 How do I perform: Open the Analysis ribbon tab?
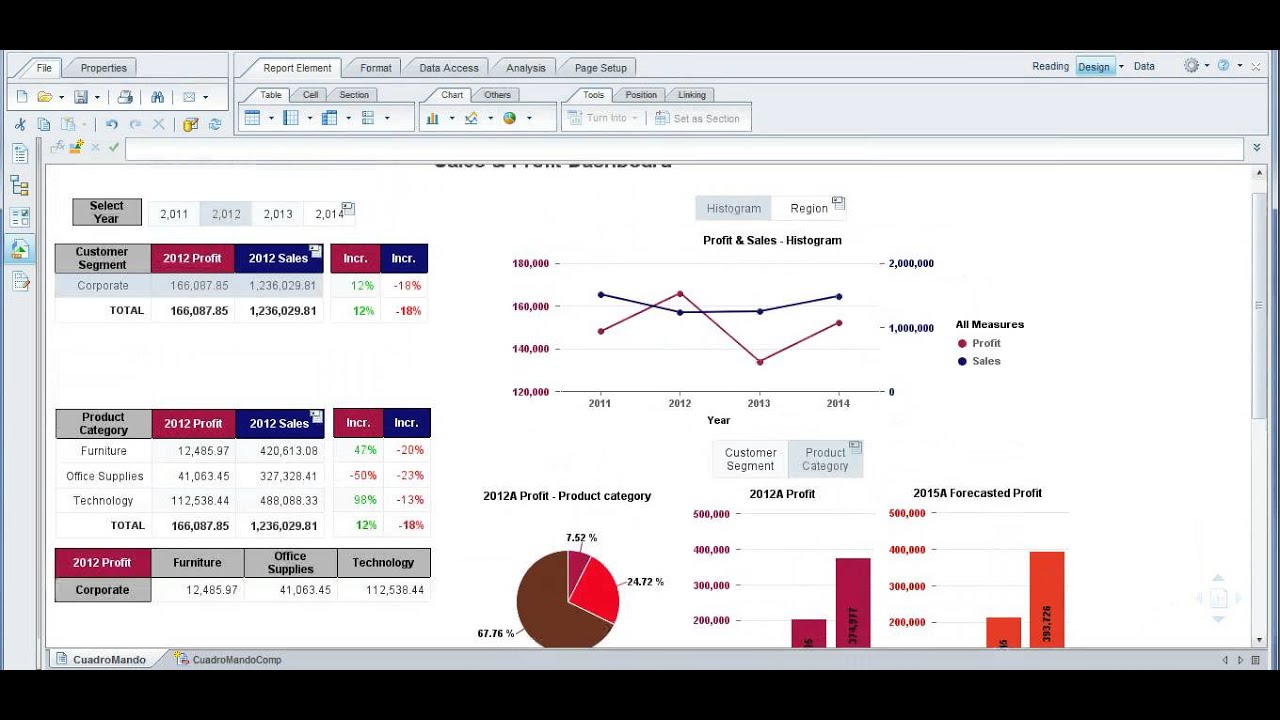[x=526, y=68]
